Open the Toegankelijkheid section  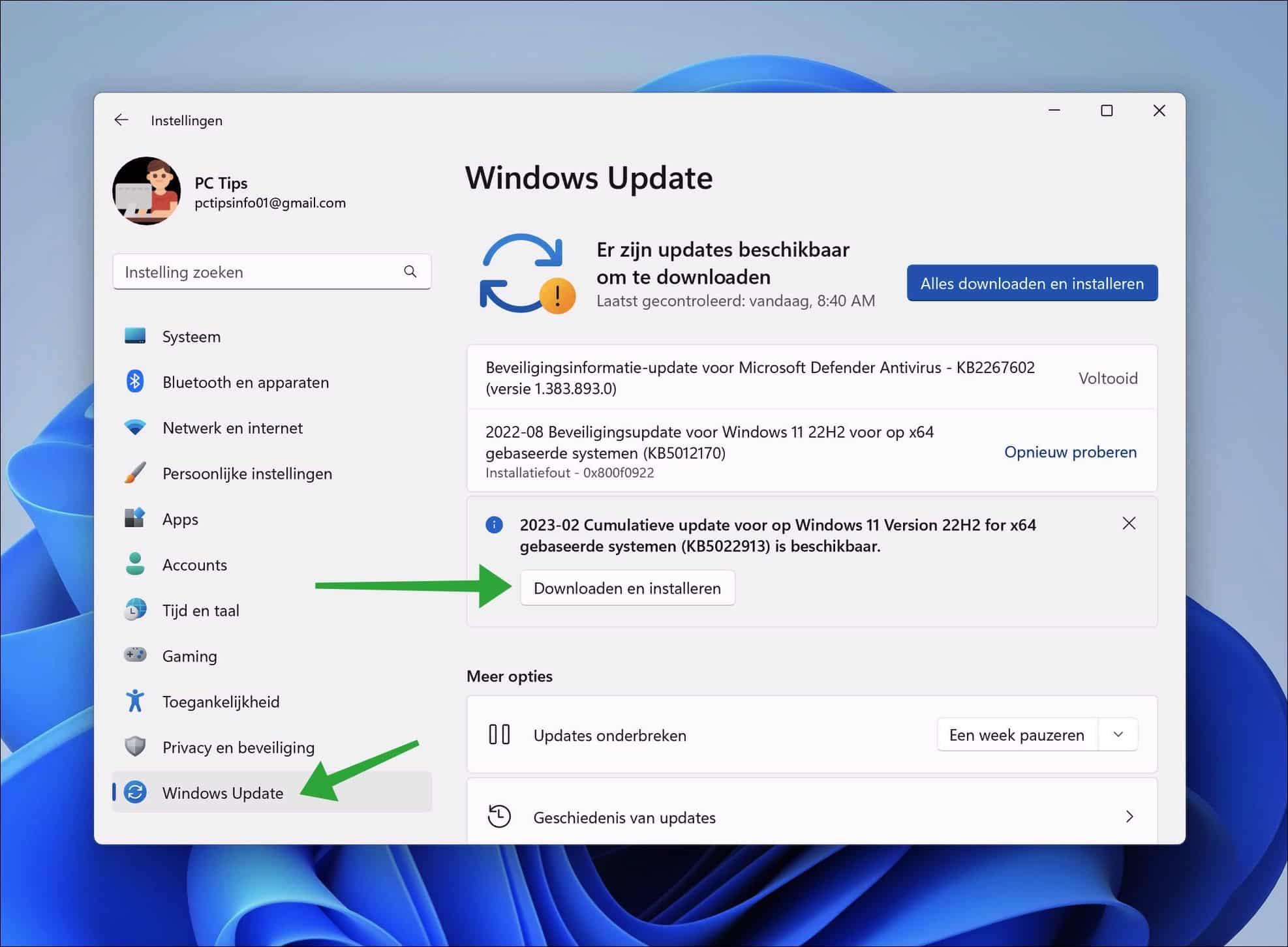click(221, 701)
